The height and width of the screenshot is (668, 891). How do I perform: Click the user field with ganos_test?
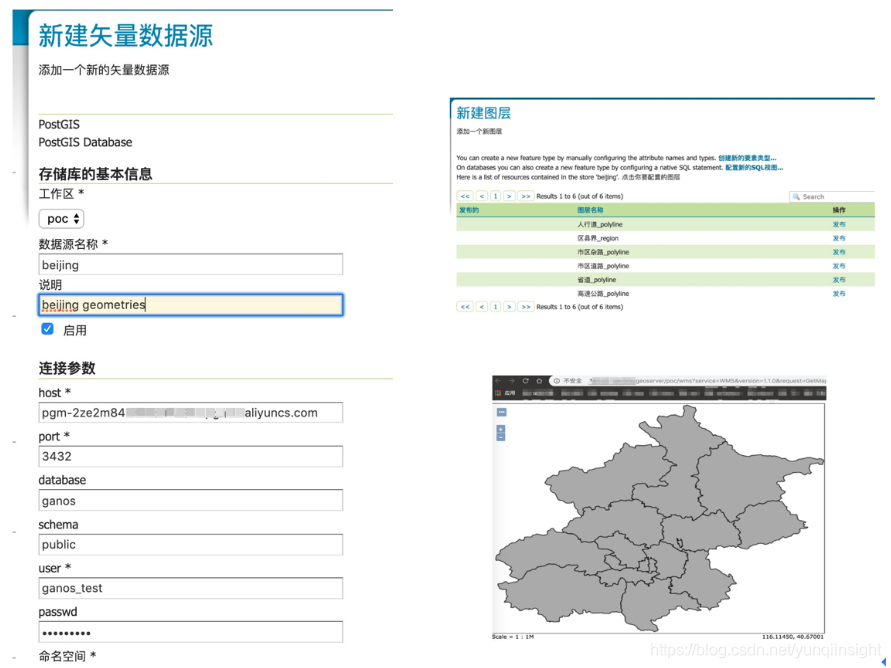pyautogui.click(x=191, y=588)
